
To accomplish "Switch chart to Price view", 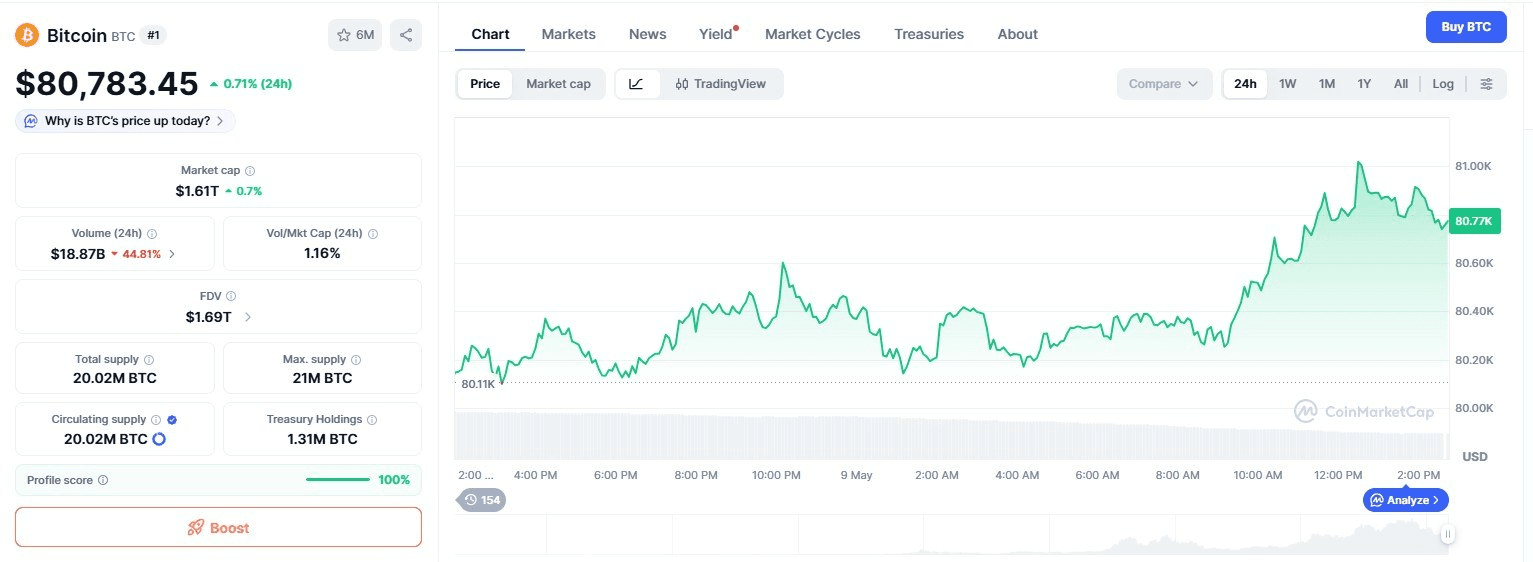I will pyautogui.click(x=485, y=84).
